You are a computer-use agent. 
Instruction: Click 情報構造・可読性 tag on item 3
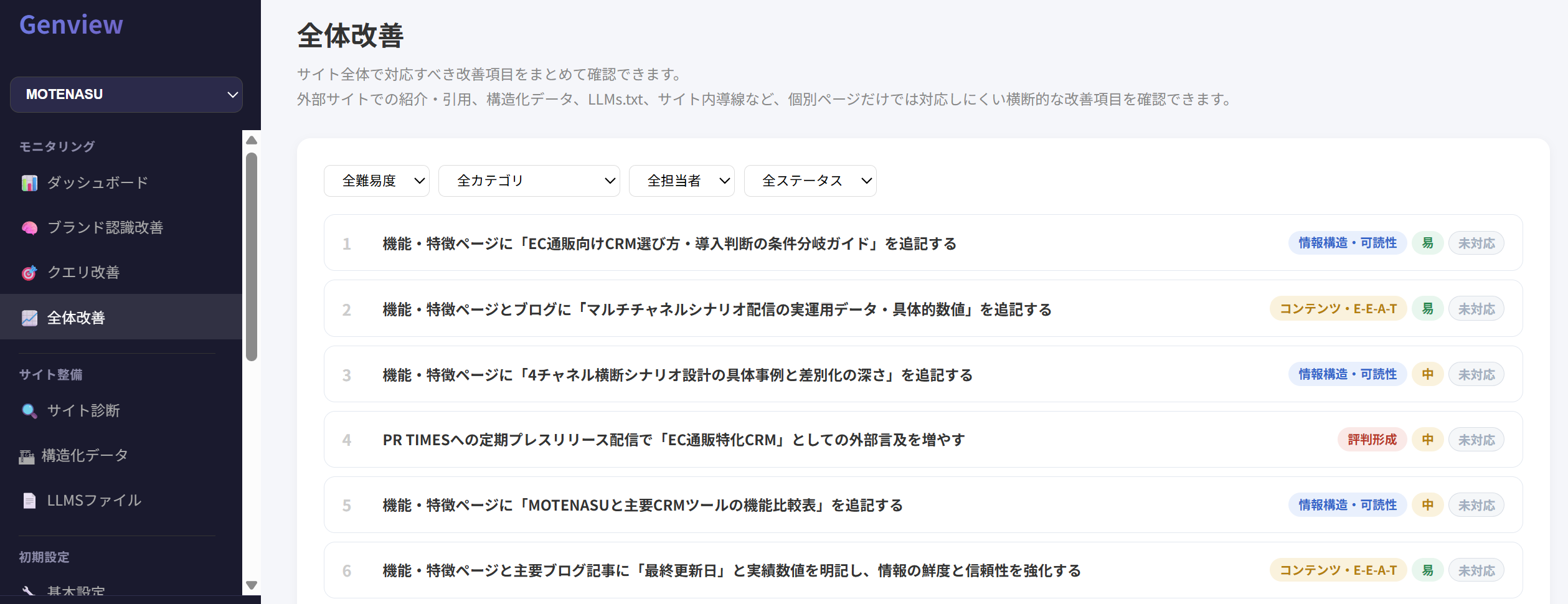[x=1348, y=374]
